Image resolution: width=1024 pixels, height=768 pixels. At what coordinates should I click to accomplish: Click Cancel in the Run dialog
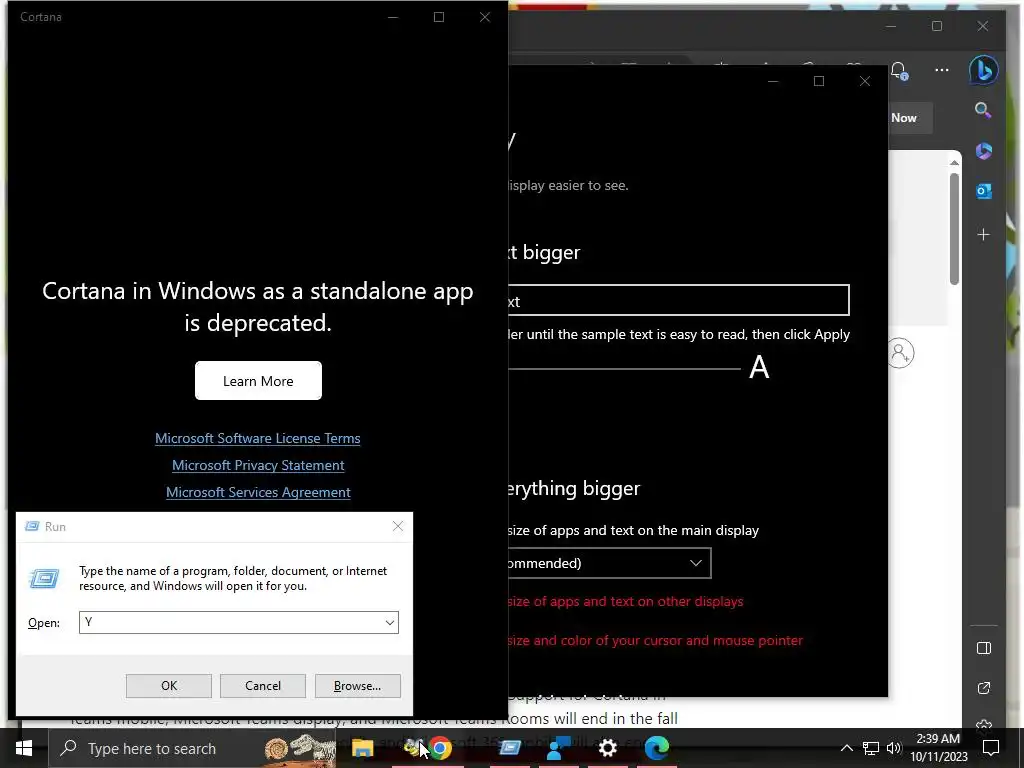263,686
